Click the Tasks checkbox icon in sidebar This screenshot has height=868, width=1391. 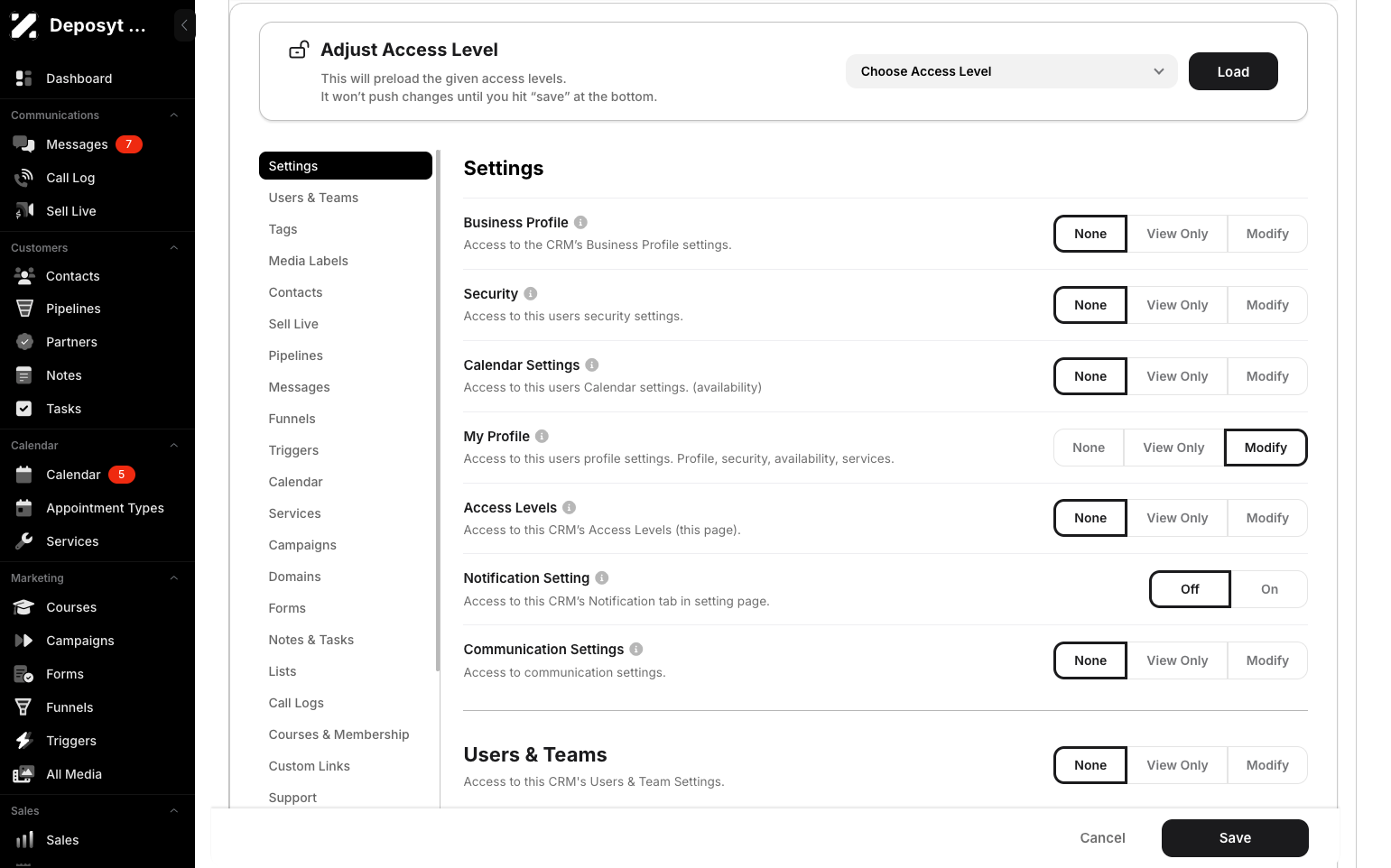pyautogui.click(x=24, y=409)
